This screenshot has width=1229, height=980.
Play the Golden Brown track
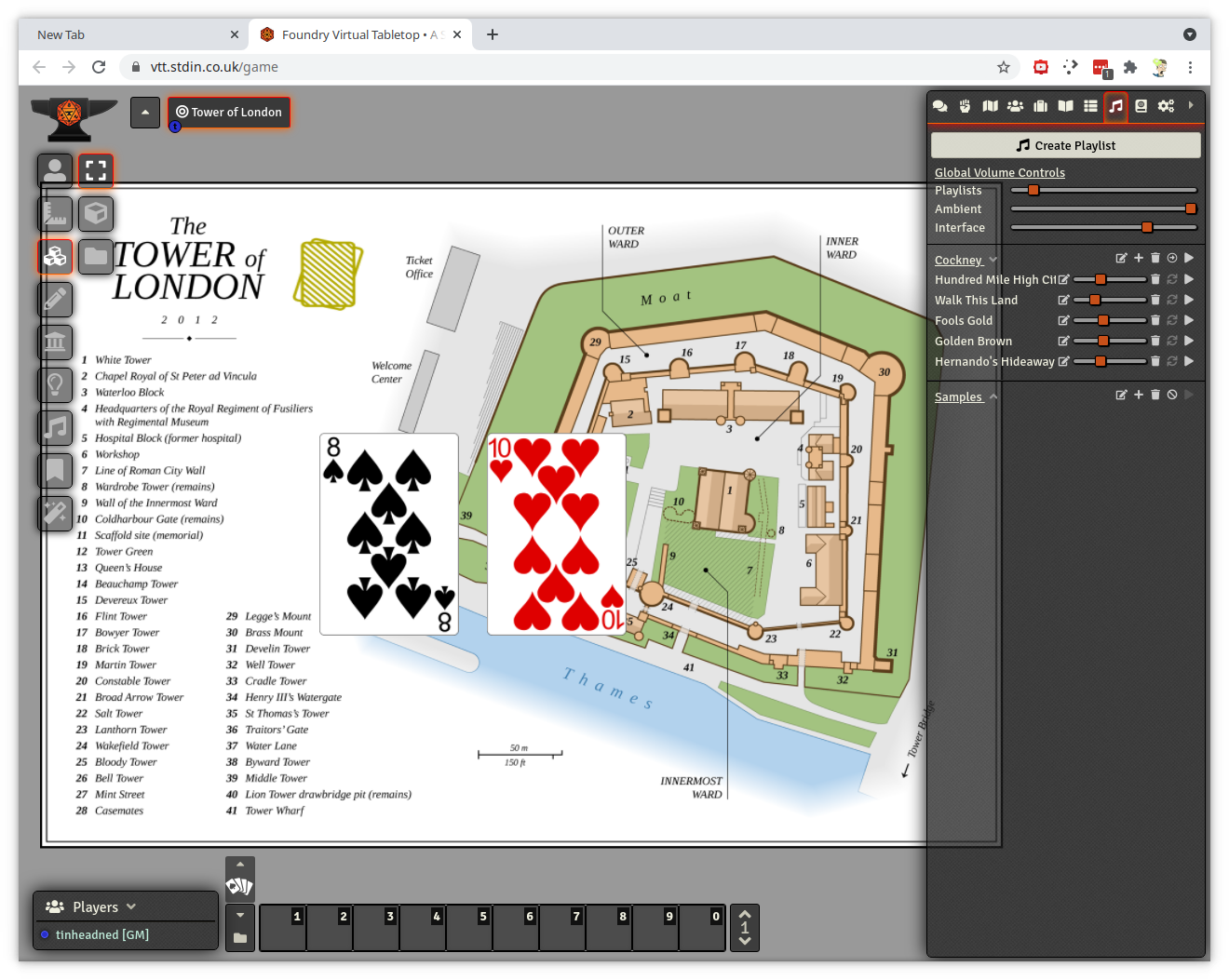point(1189,341)
